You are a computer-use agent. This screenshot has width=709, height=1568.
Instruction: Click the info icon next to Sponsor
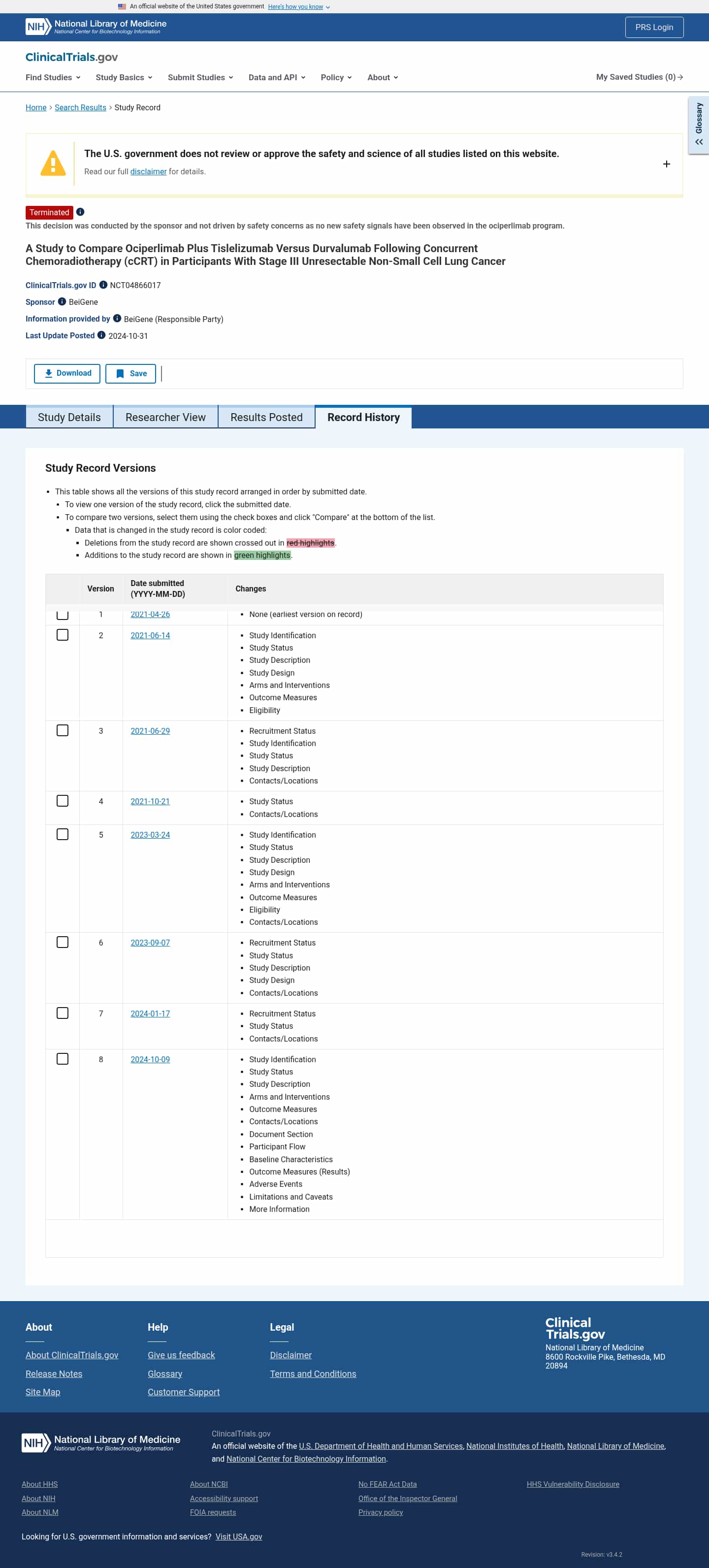[x=62, y=301]
